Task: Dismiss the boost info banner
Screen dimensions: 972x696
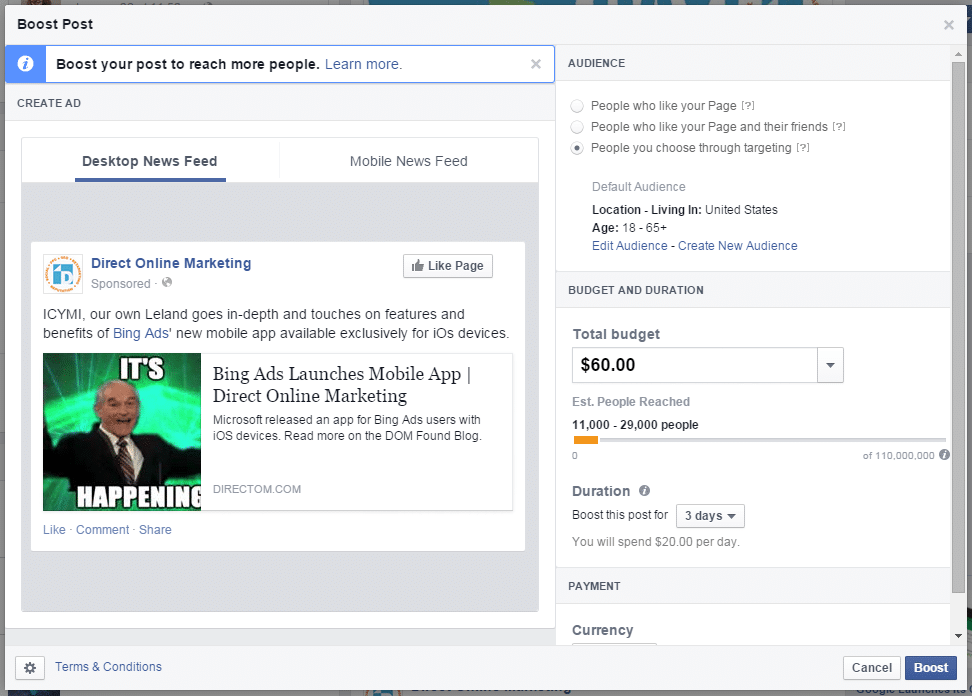Action: click(x=535, y=63)
